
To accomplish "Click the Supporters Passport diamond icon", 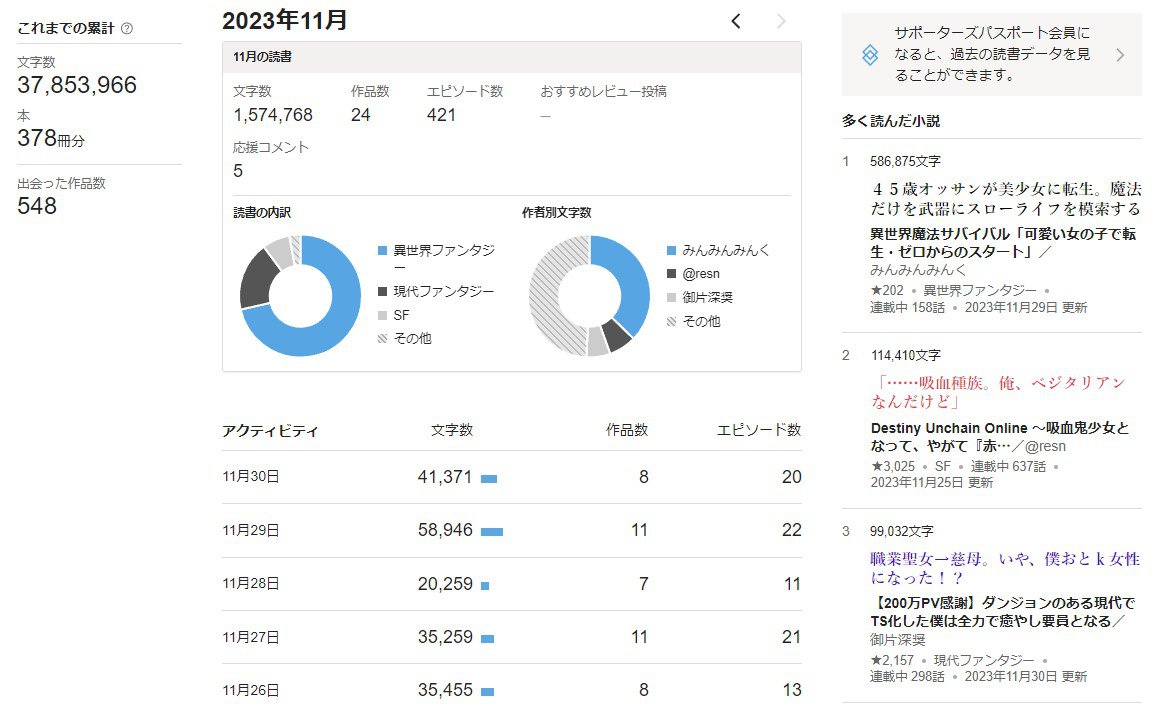I will (x=870, y=55).
